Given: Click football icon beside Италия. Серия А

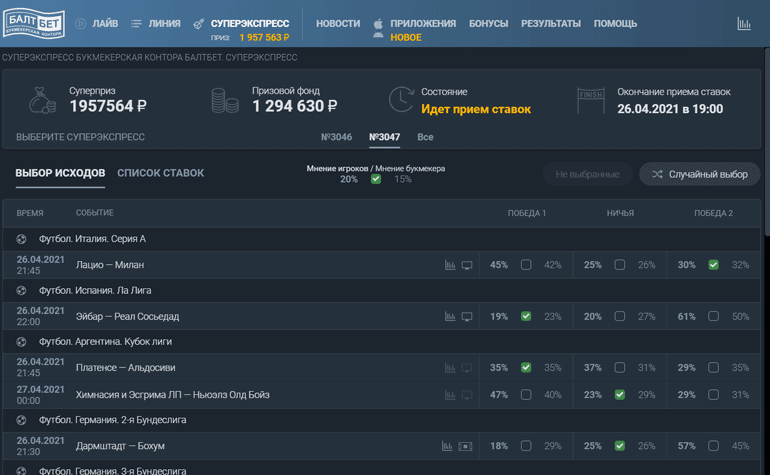Looking at the screenshot, I should tap(21, 239).
